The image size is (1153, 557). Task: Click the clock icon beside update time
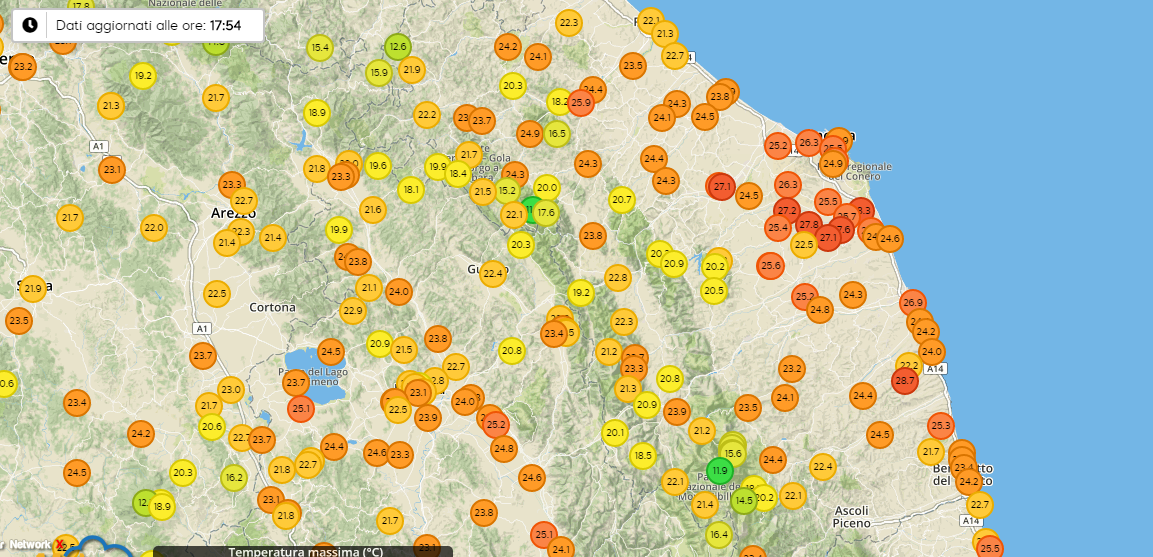[30, 25]
